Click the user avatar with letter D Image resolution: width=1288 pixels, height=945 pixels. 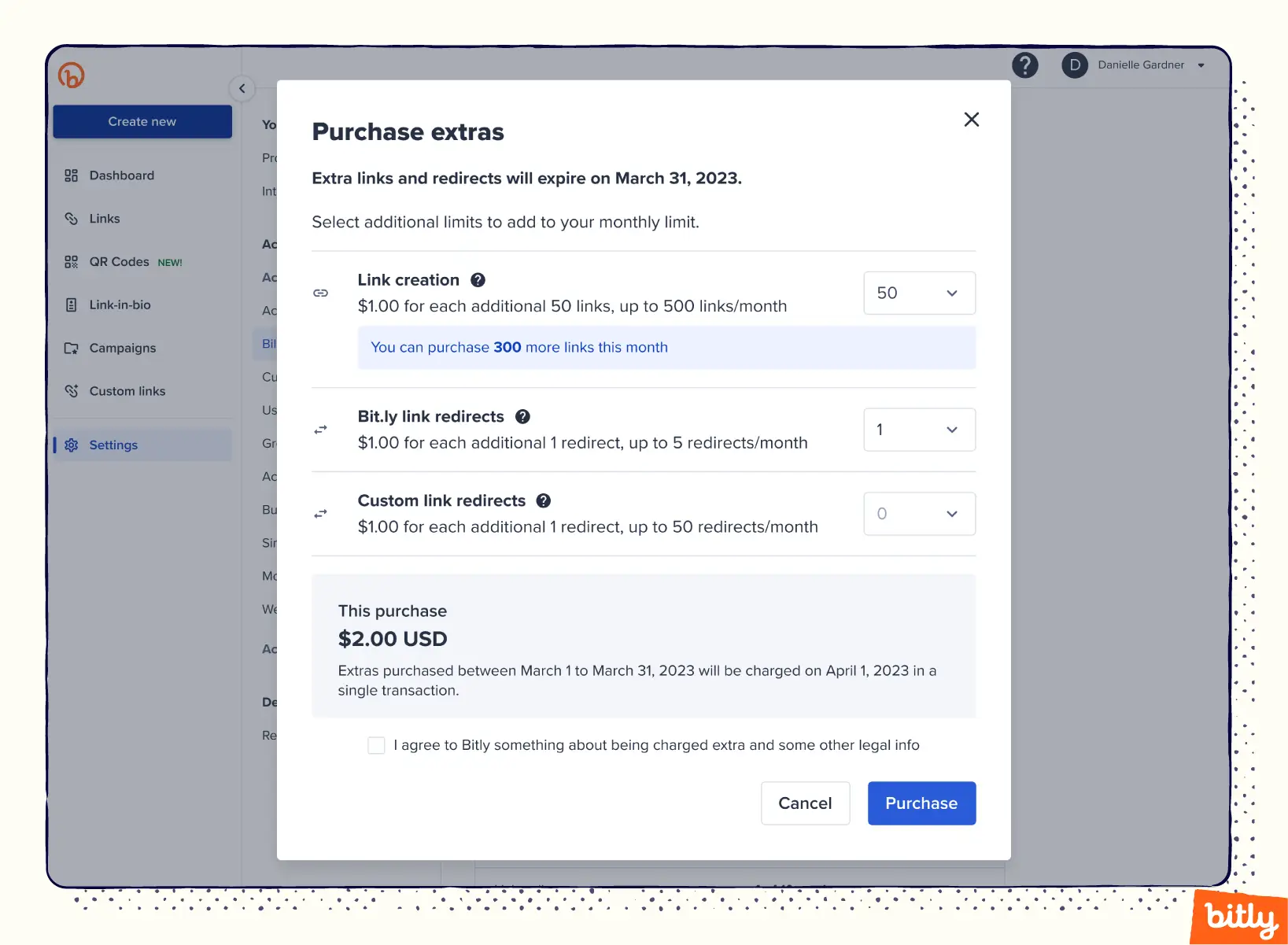(x=1074, y=65)
